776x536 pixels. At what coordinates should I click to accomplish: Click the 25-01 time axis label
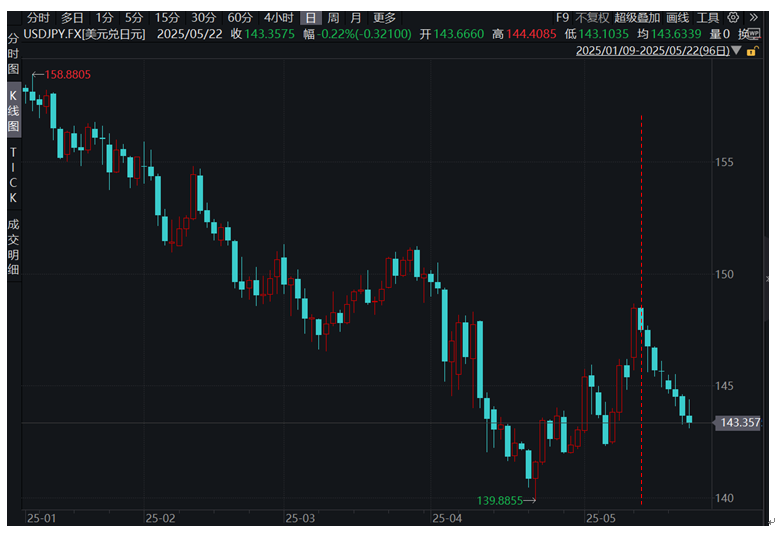[42, 518]
